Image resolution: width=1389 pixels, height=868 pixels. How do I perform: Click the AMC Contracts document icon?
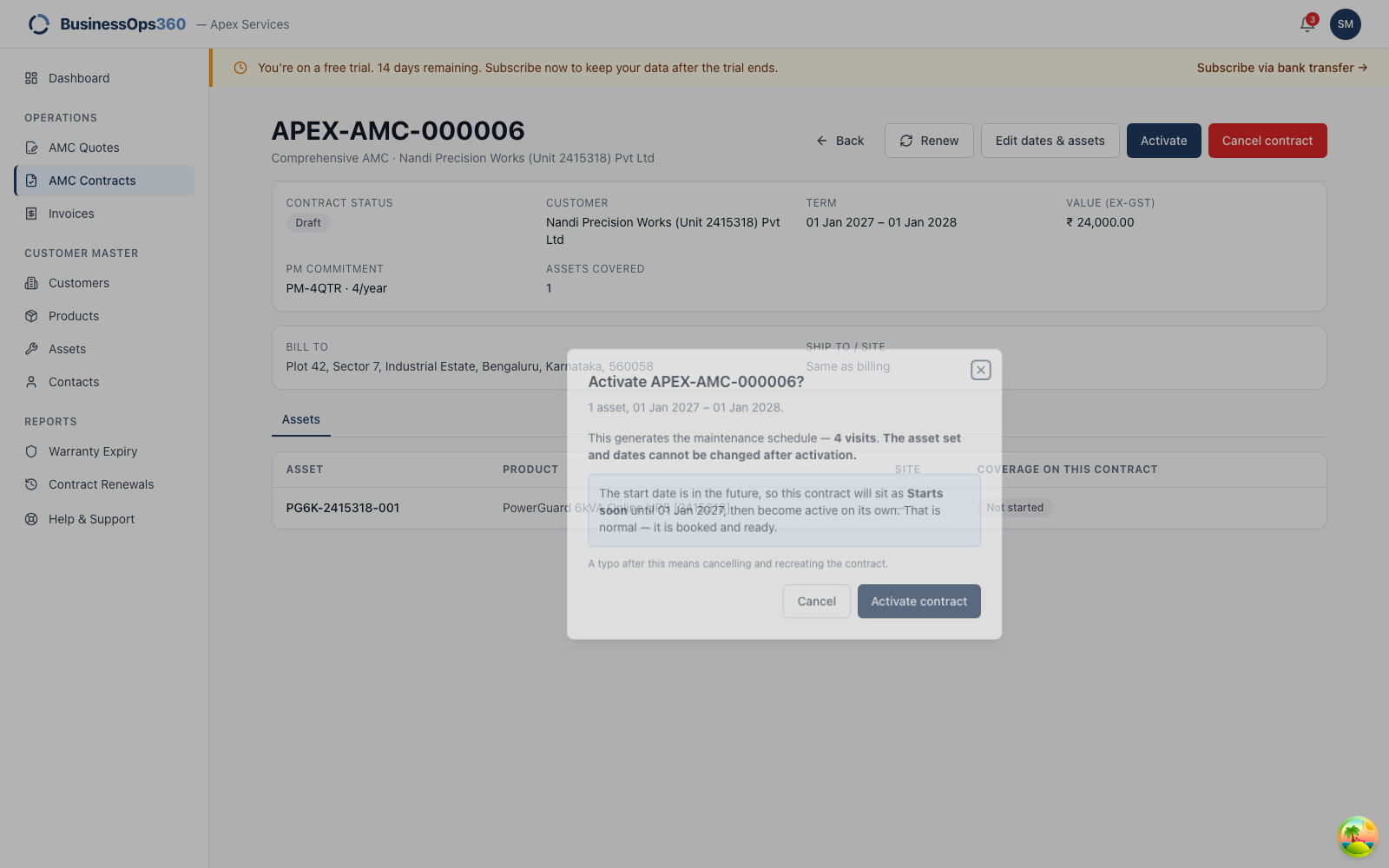(x=31, y=181)
